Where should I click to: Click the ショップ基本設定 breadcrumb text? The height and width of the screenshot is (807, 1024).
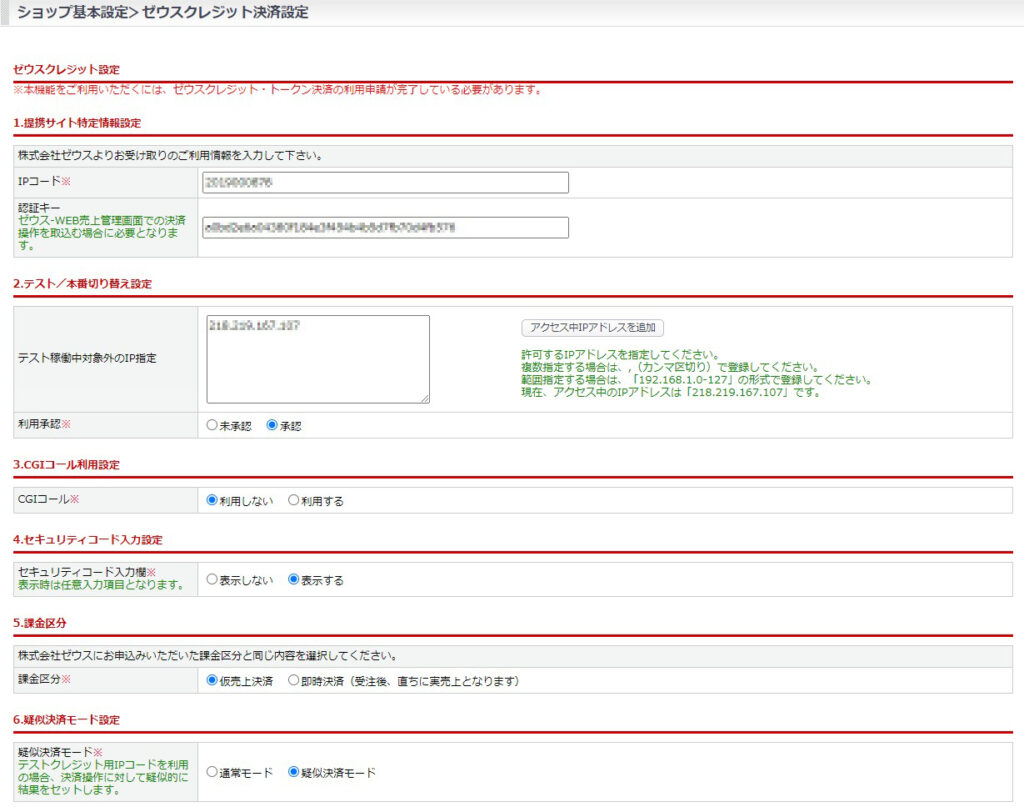point(72,12)
